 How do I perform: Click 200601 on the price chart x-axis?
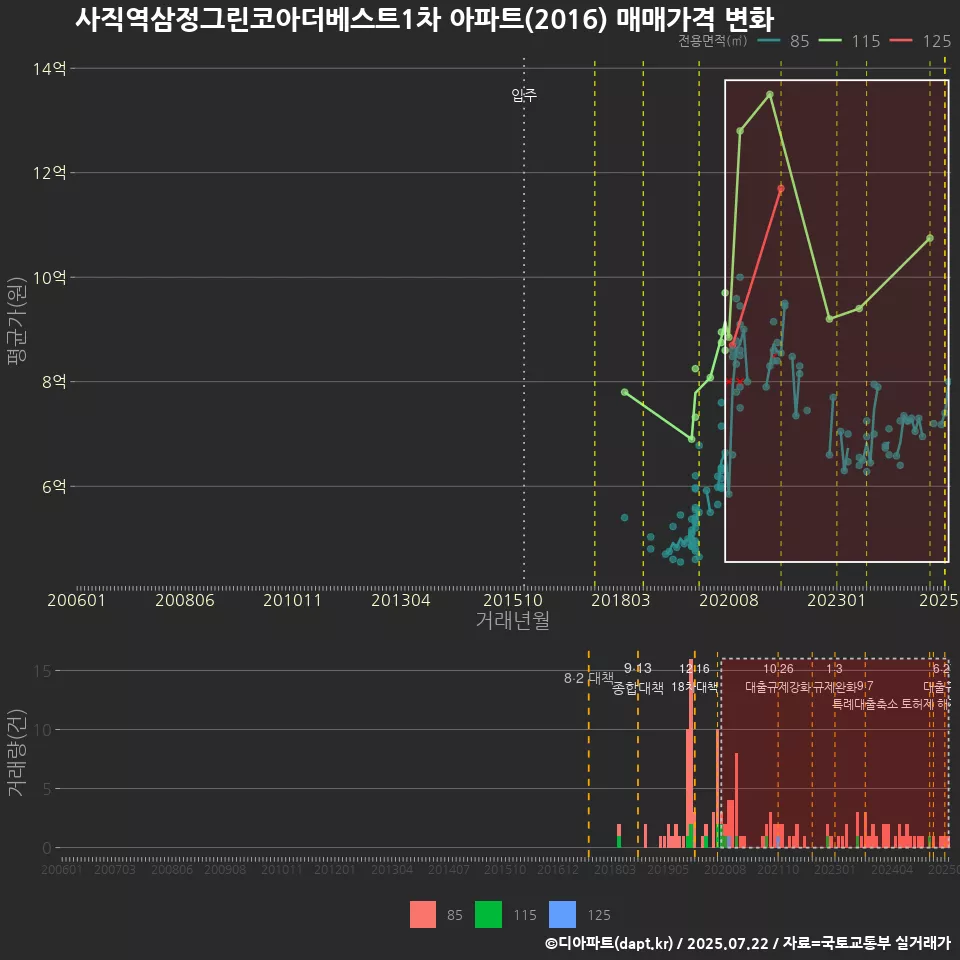pos(77,600)
